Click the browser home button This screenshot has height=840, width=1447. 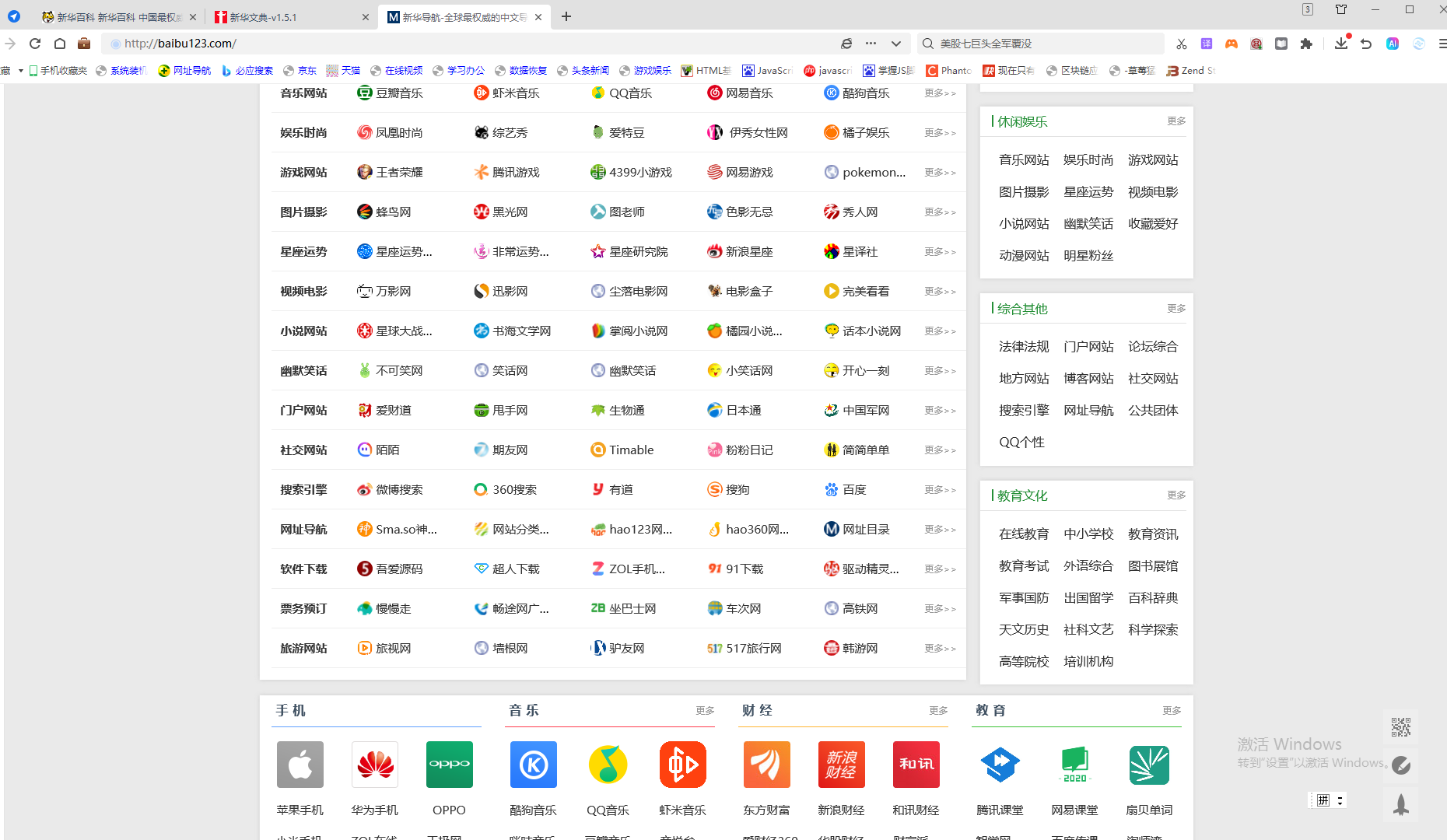[x=60, y=44]
